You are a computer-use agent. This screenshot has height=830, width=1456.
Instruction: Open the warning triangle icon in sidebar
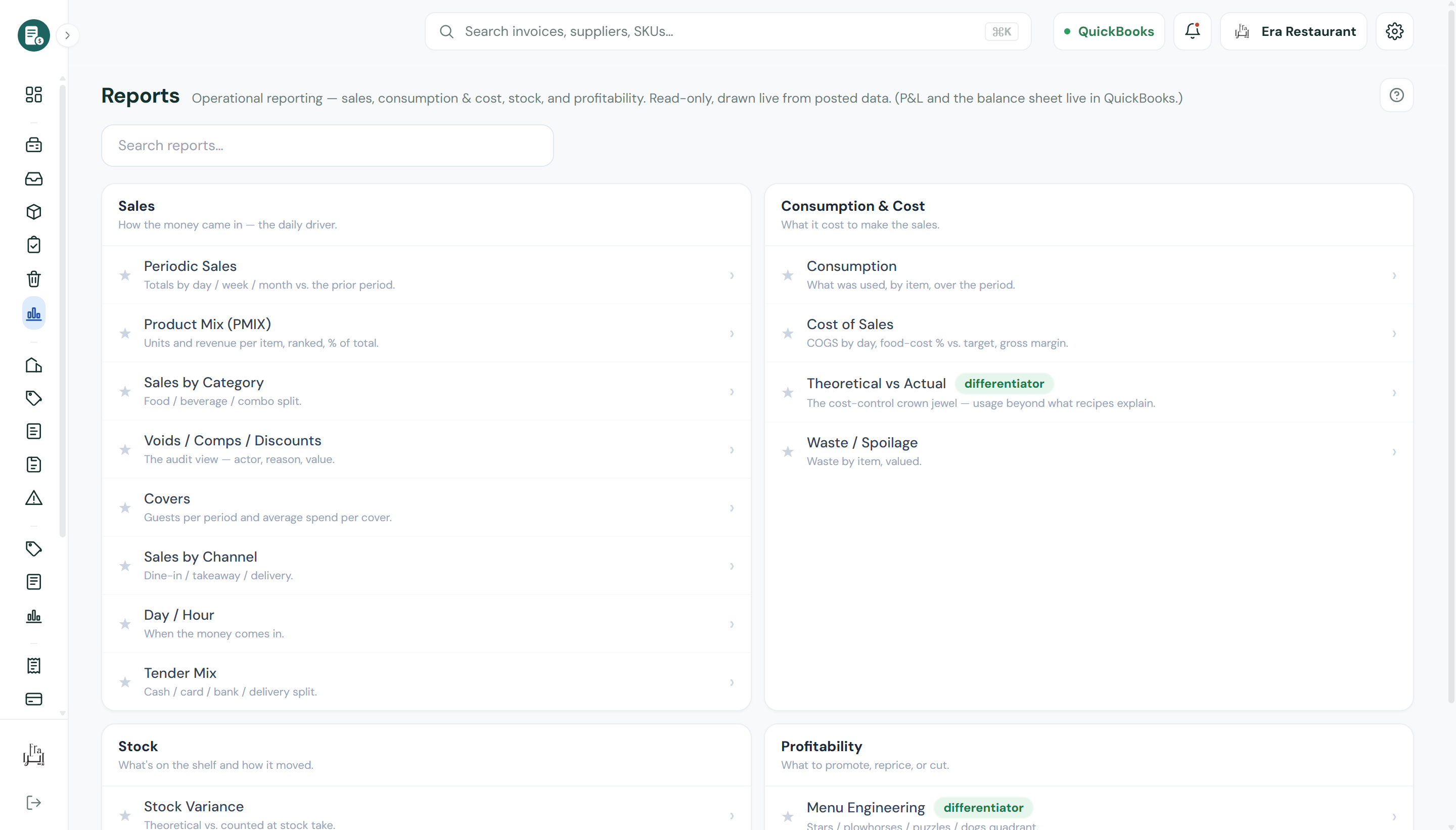34,498
